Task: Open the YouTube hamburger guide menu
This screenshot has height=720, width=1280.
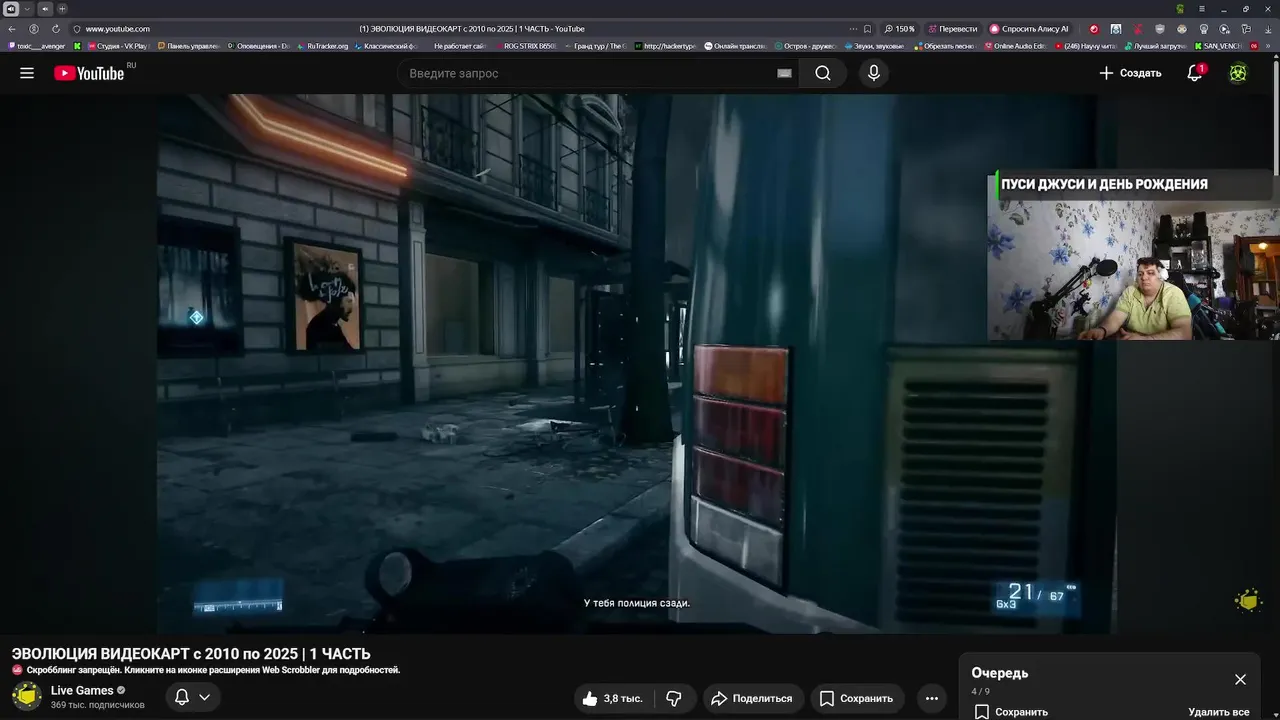Action: [27, 73]
